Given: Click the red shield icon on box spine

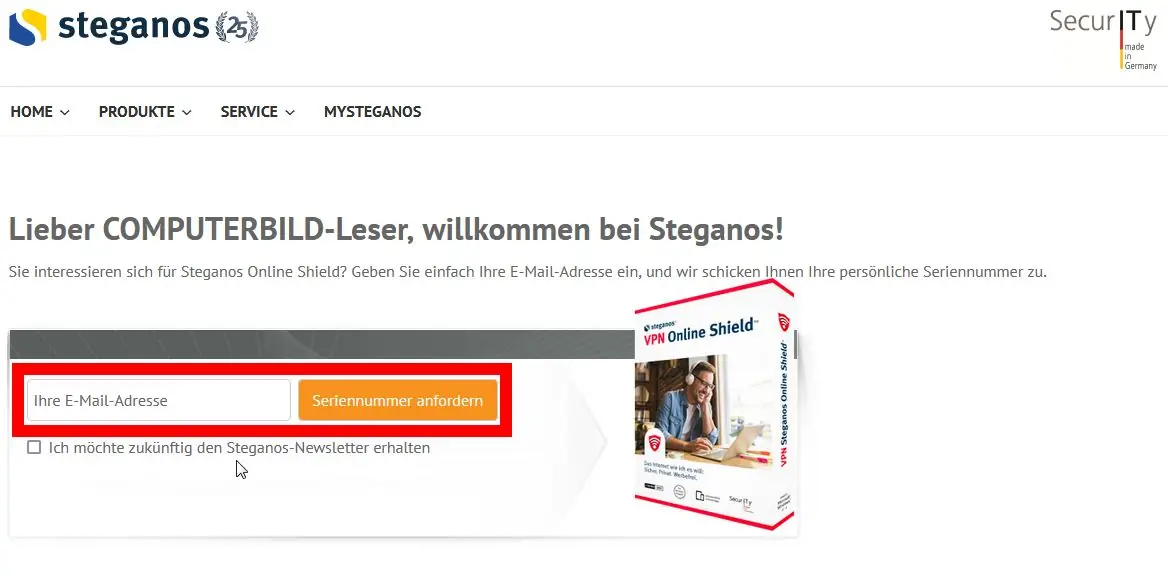Looking at the screenshot, I should (x=784, y=322).
